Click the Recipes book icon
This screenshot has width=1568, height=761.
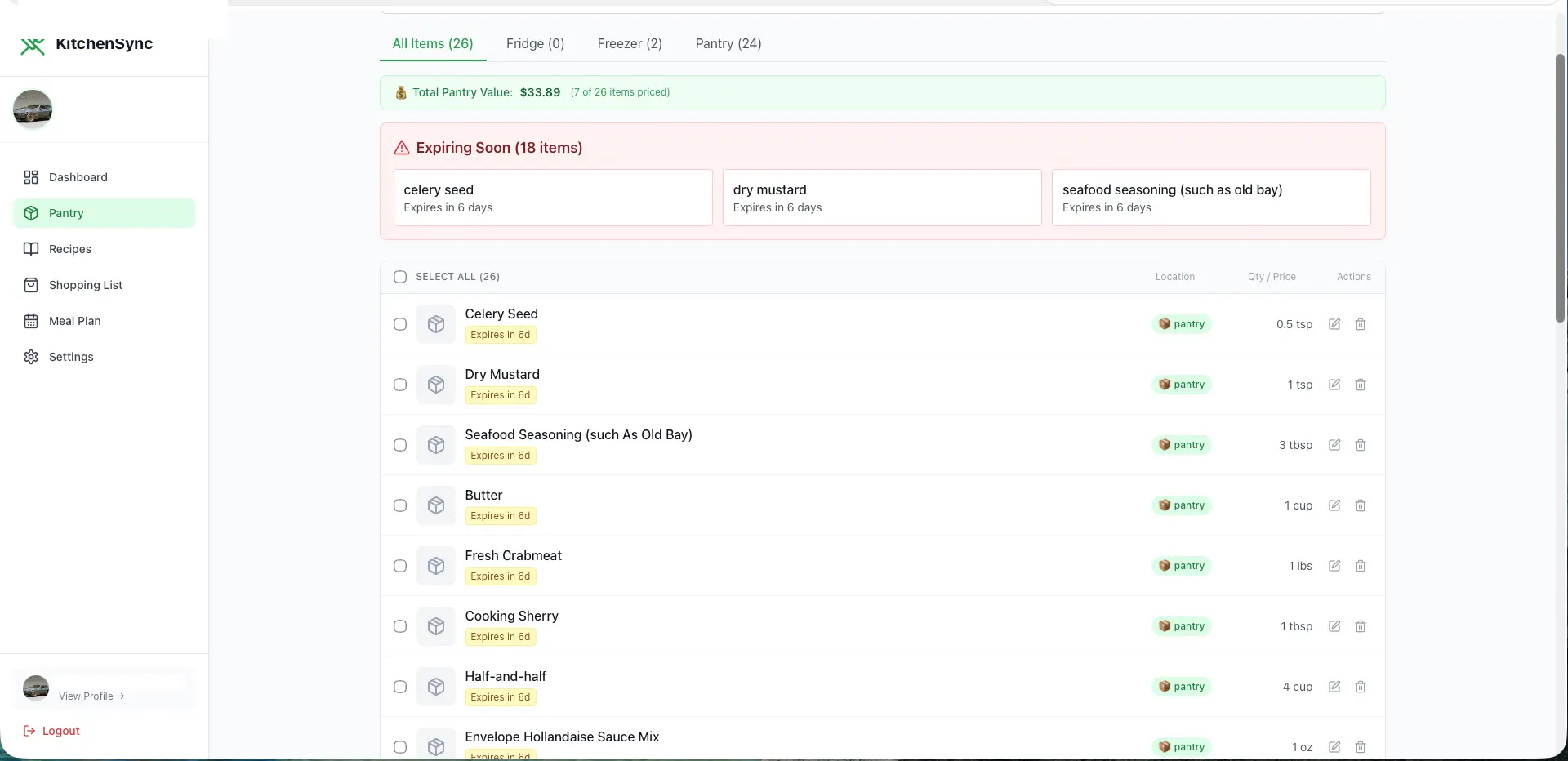(31, 249)
